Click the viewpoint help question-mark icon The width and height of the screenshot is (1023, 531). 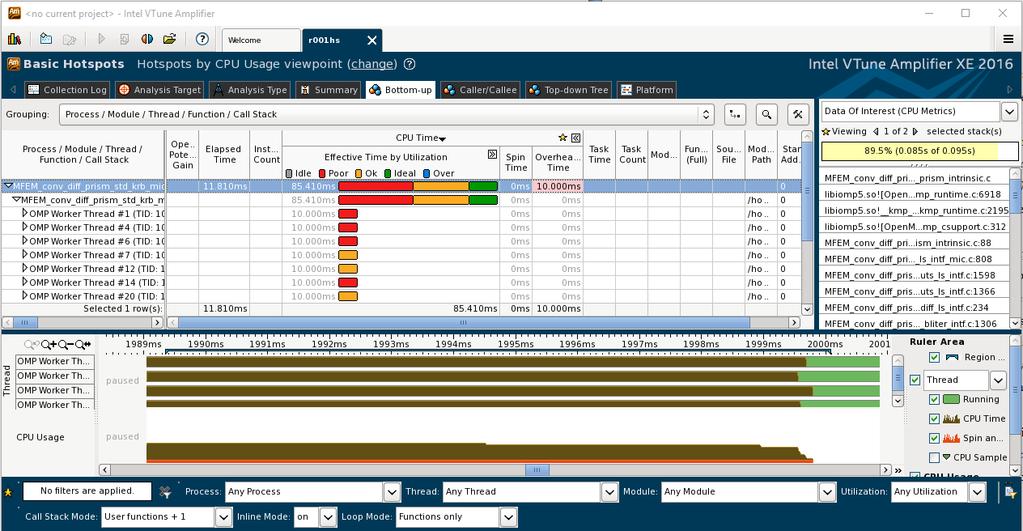coord(409,64)
